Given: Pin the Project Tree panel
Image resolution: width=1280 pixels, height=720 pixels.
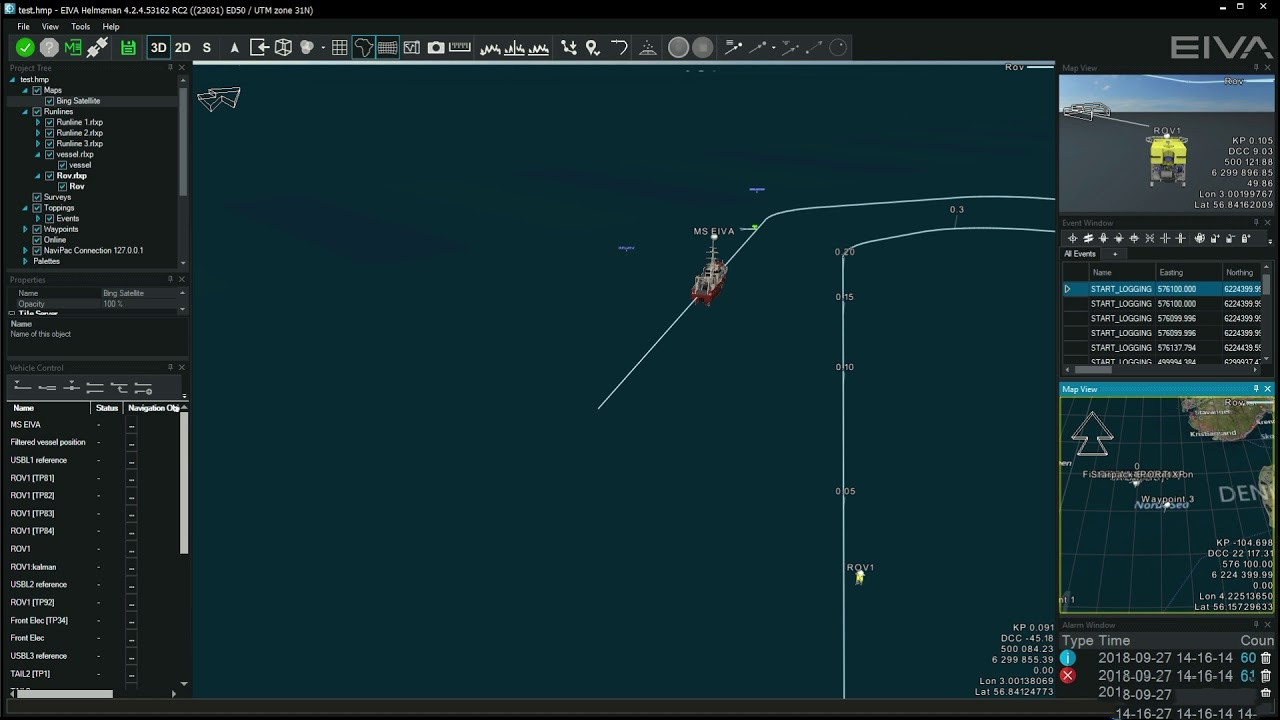Looking at the screenshot, I should click(169, 68).
